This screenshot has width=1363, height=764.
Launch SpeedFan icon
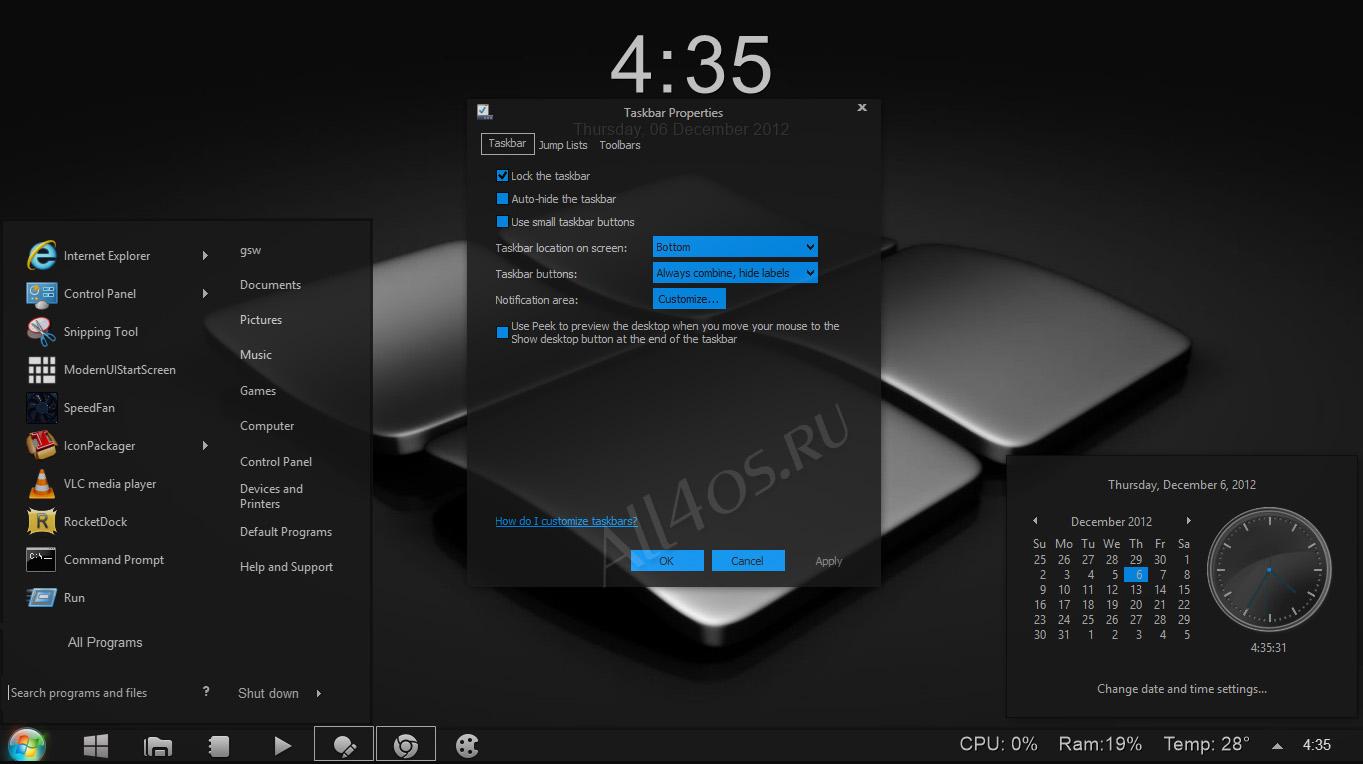[41, 408]
